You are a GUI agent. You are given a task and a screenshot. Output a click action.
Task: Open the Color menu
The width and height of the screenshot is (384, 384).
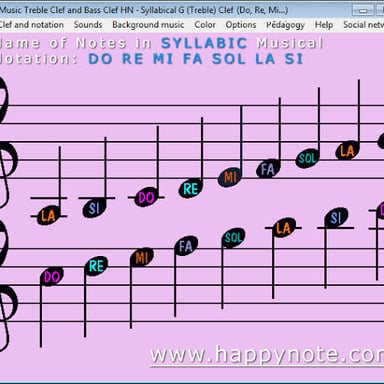[205, 25]
